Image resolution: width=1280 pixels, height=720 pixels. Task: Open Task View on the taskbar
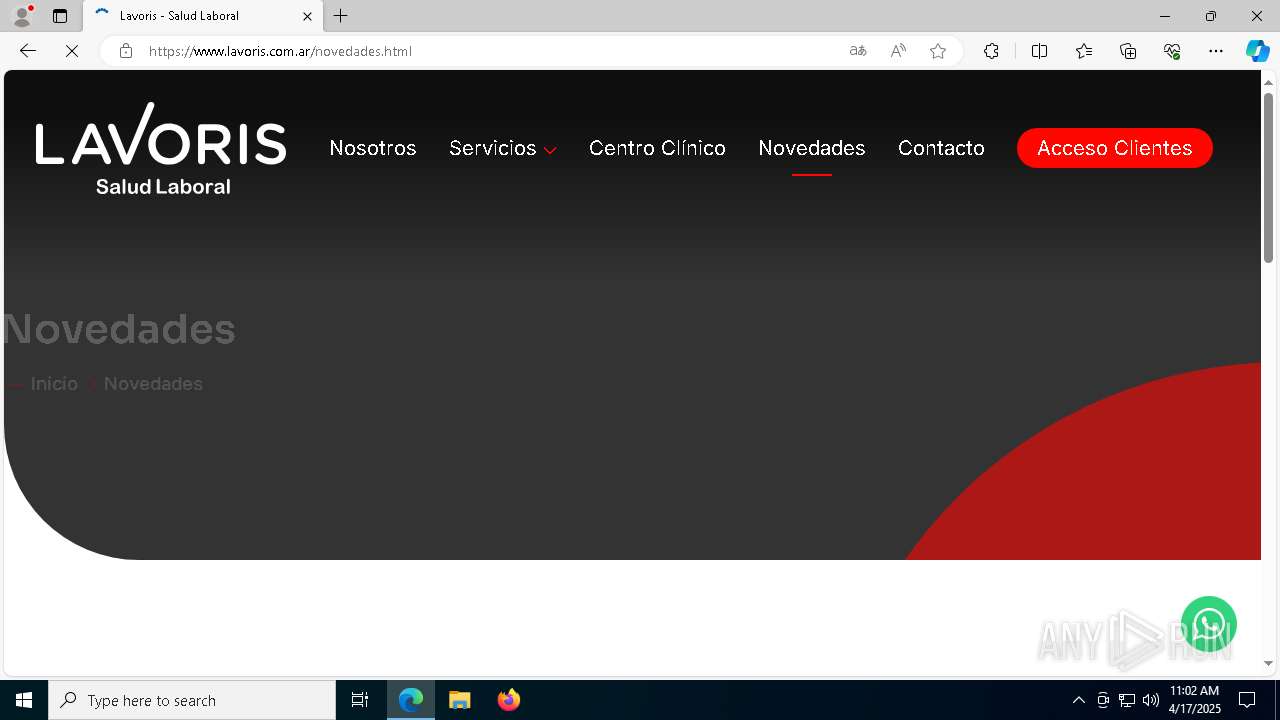(x=360, y=700)
